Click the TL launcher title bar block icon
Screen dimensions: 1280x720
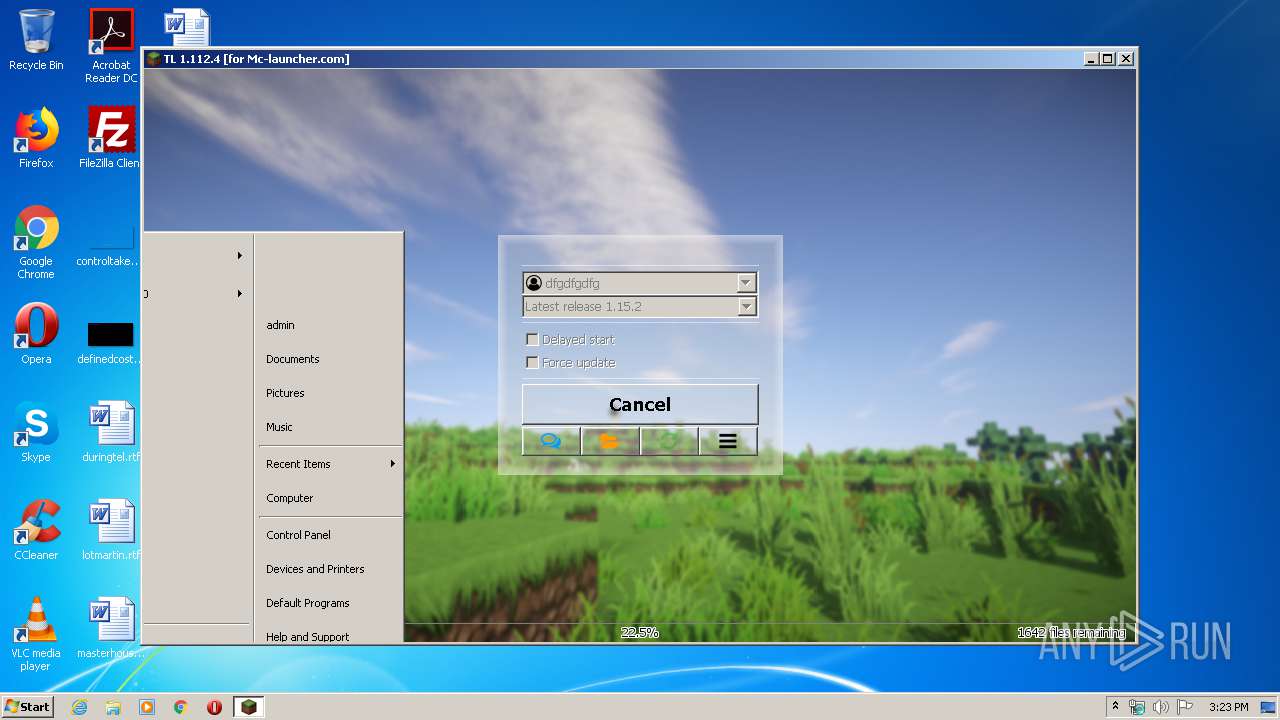153,59
